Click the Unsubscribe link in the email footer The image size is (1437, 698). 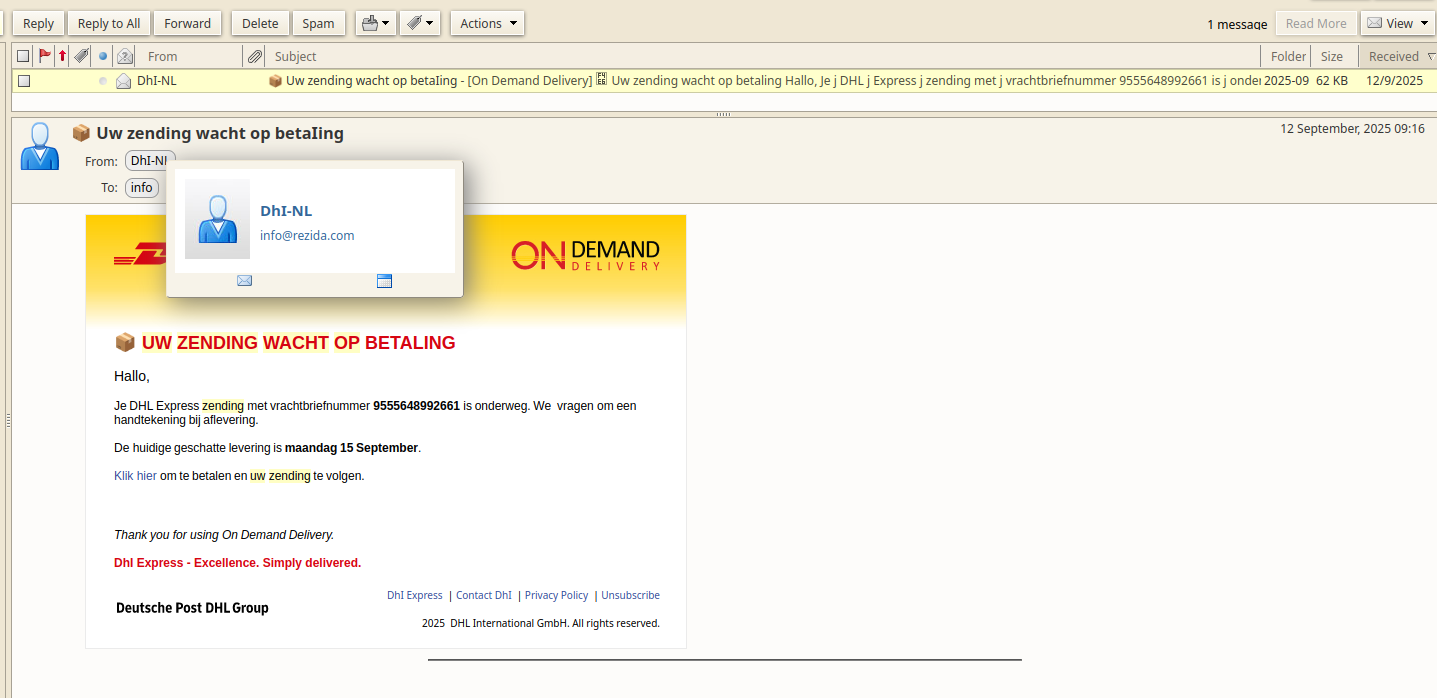click(x=630, y=595)
